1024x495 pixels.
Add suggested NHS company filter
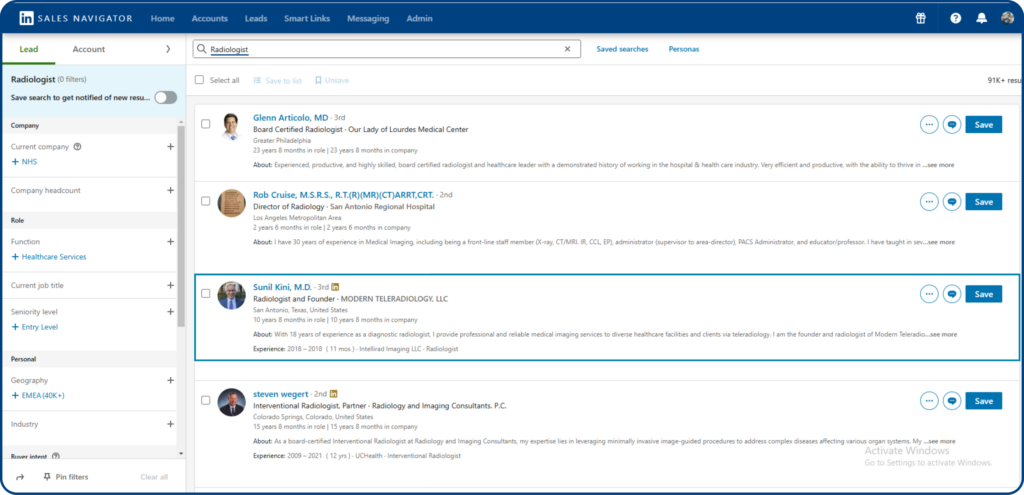tap(25, 161)
